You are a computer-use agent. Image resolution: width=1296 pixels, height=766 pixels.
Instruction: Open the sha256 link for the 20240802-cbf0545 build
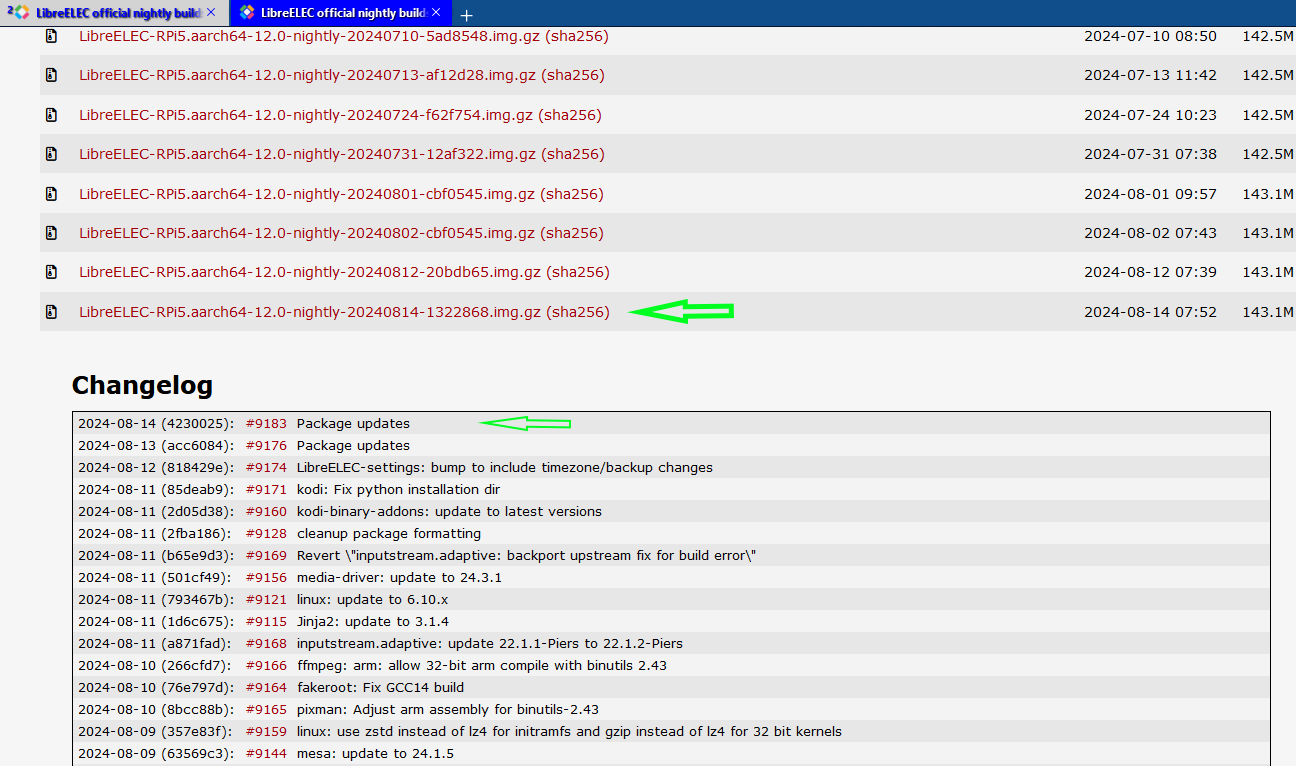click(573, 233)
